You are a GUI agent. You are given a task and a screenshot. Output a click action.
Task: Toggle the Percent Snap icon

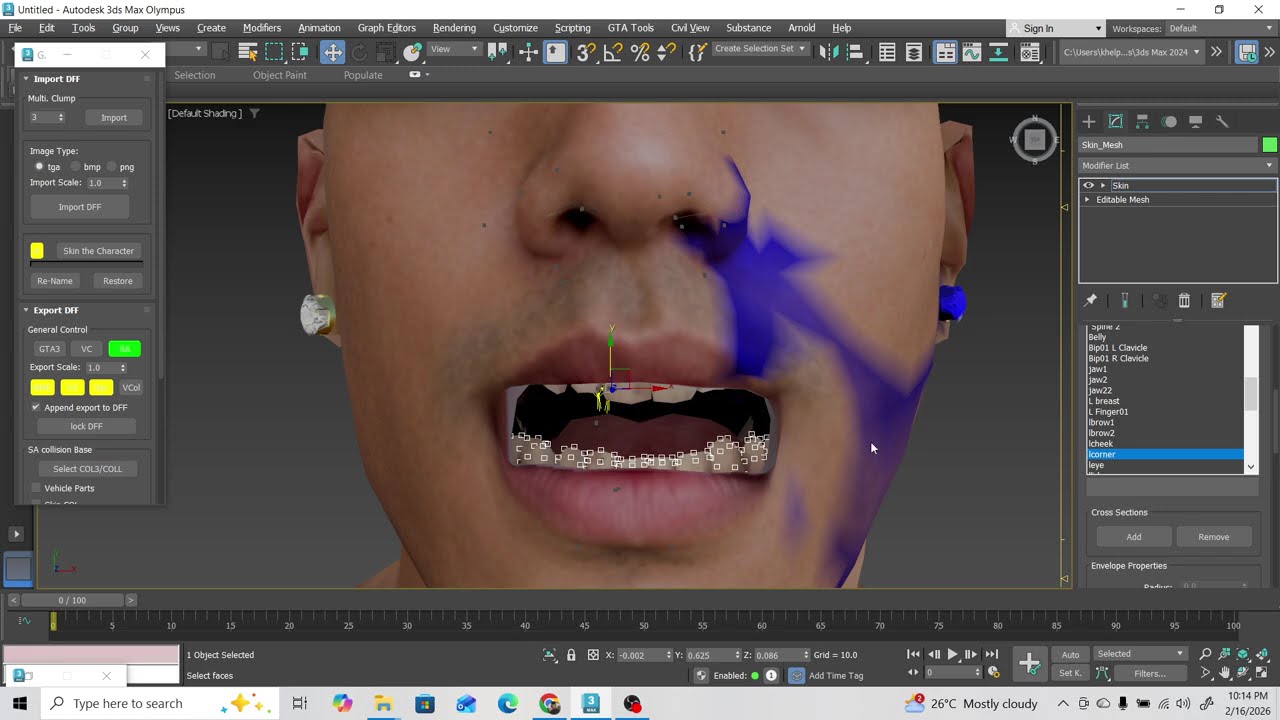tap(640, 52)
